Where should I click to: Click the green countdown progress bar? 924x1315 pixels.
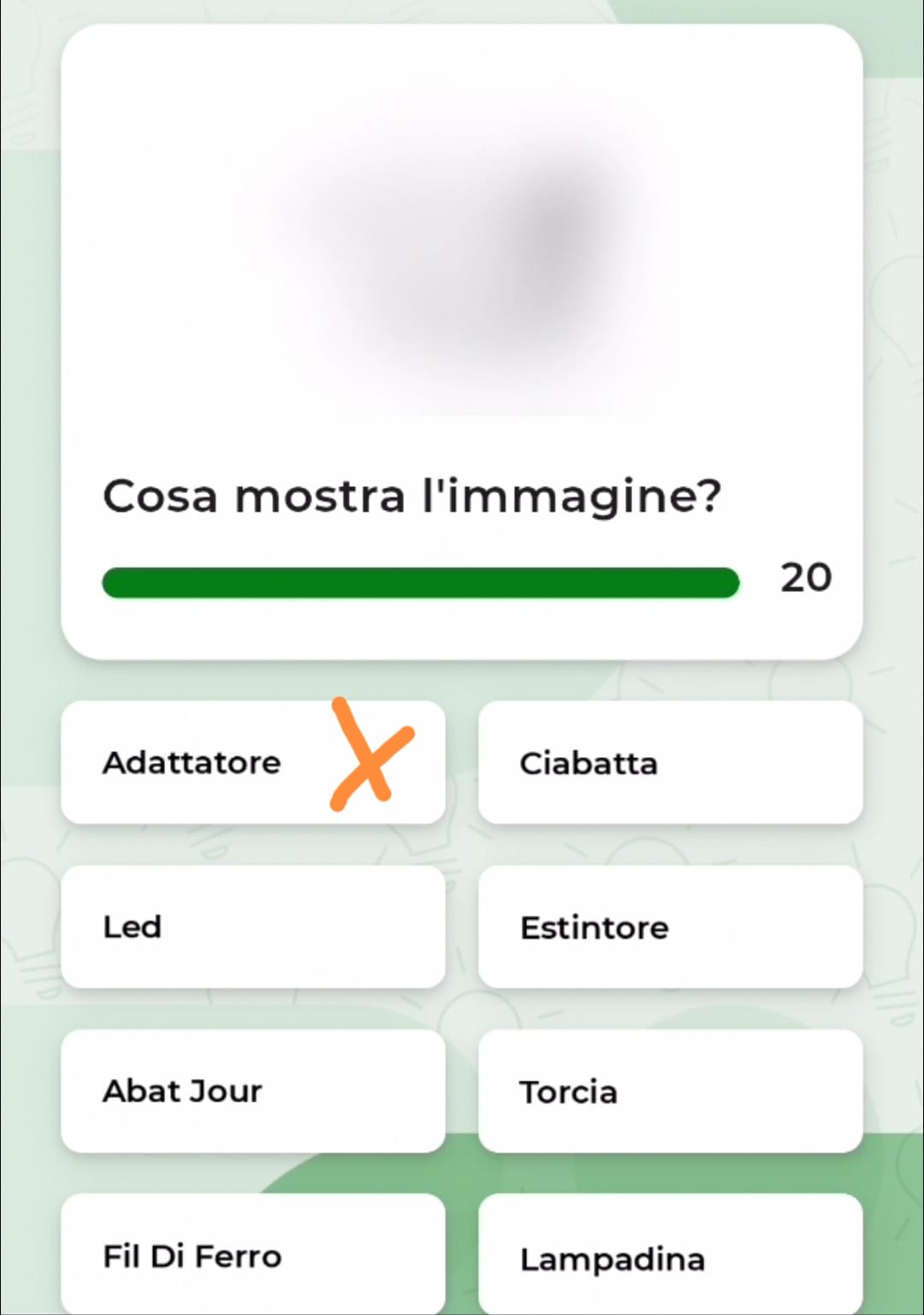(x=420, y=583)
